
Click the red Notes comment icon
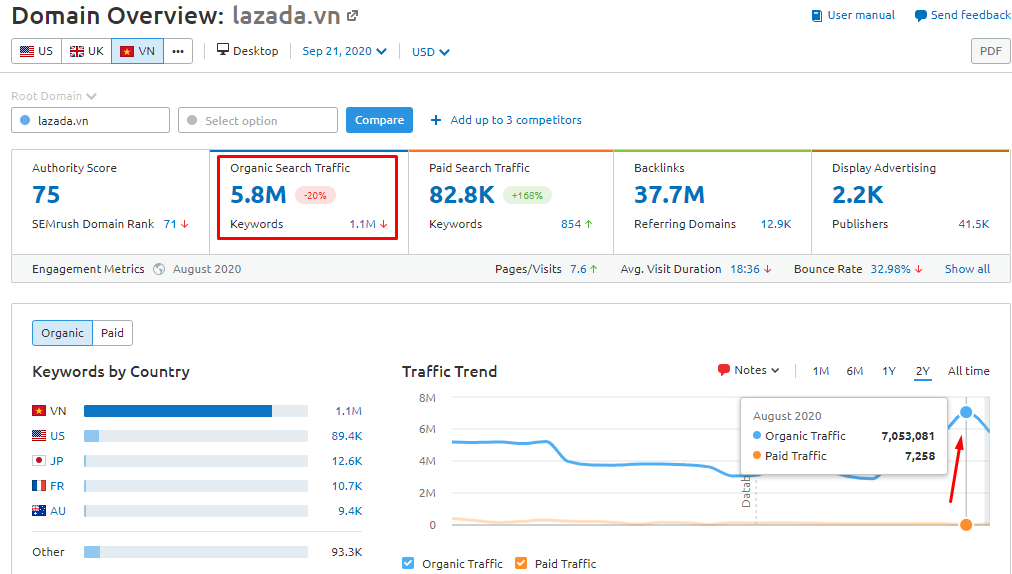coord(724,370)
